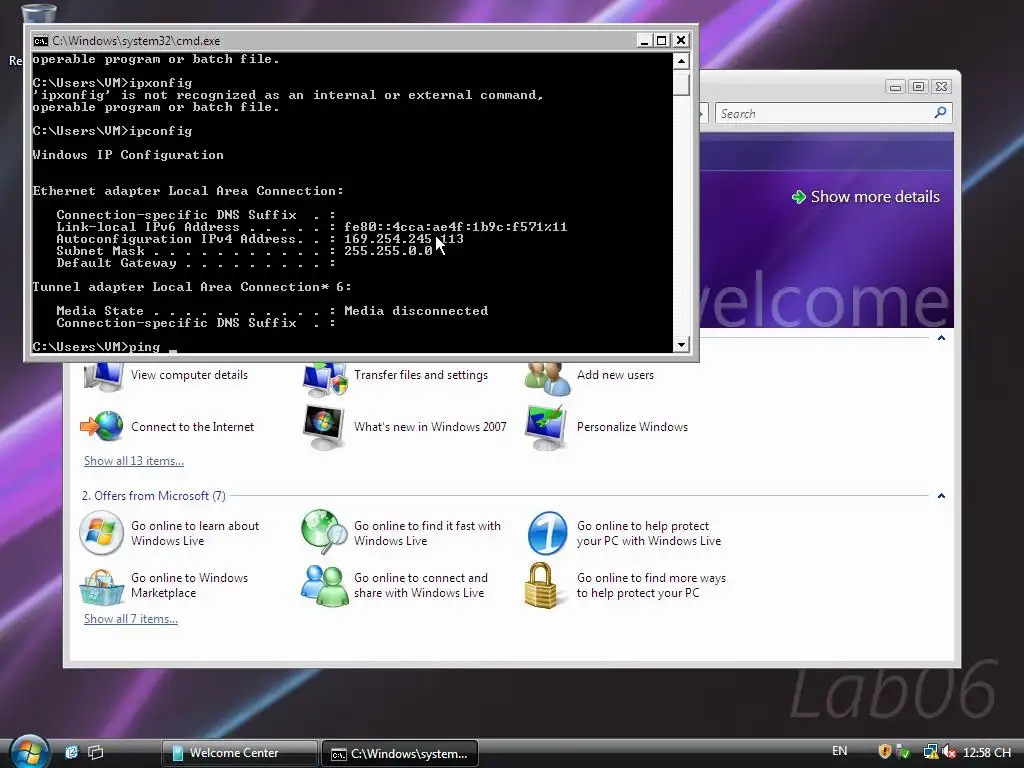Switch to Welcome Center taskbar button
This screenshot has width=1024, height=768.
[239, 753]
